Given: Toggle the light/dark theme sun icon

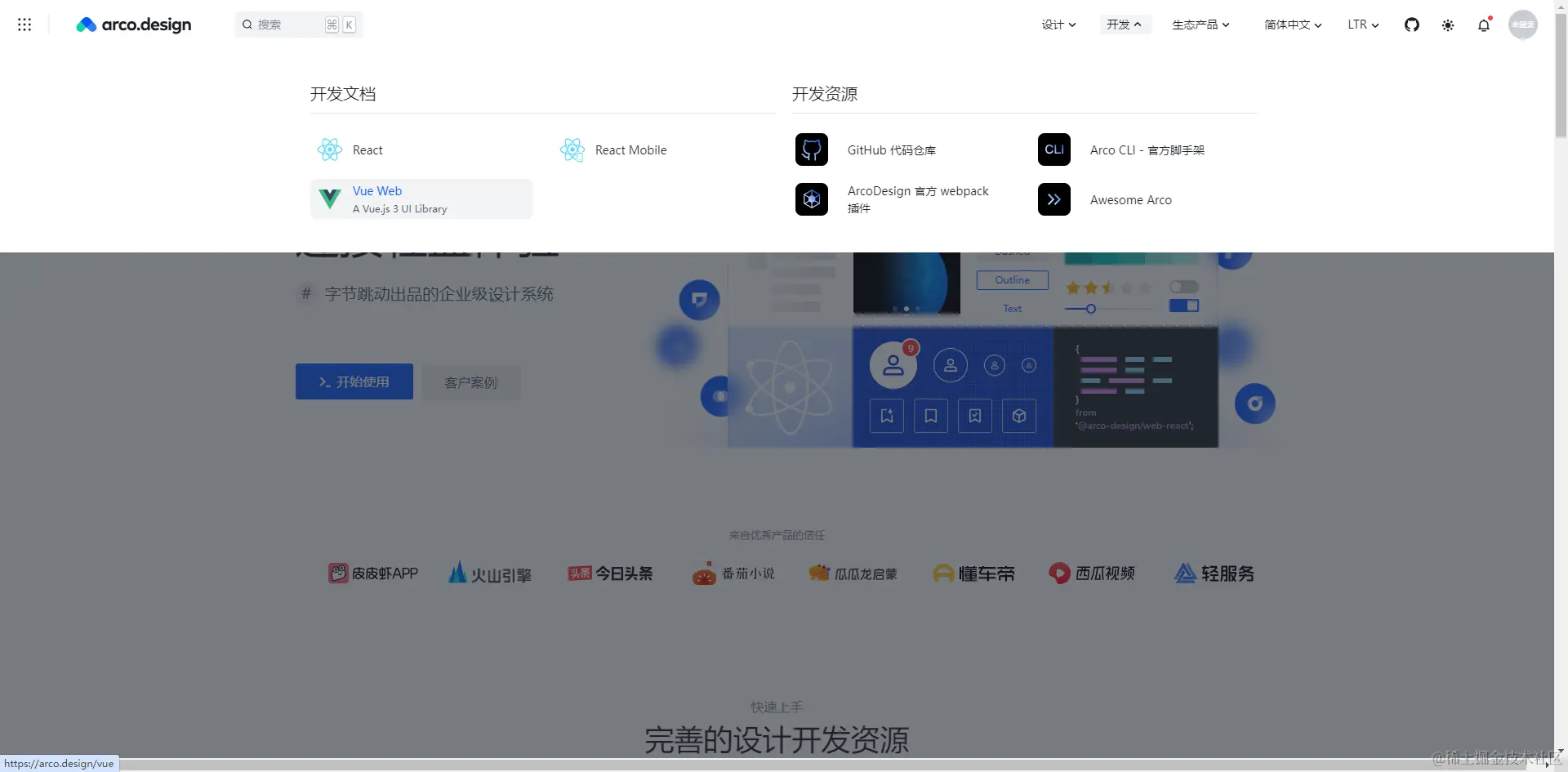Looking at the screenshot, I should click(x=1448, y=25).
